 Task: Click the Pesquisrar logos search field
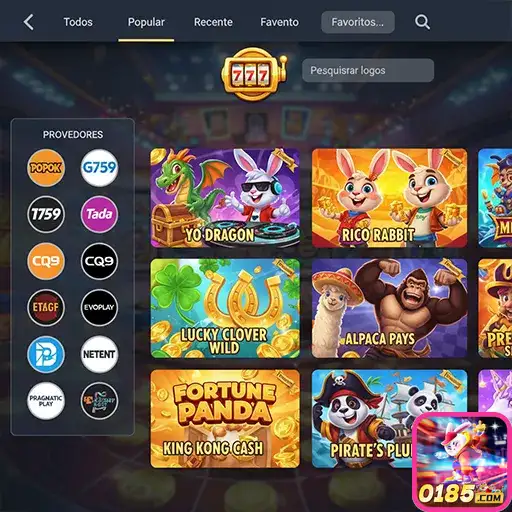[368, 70]
